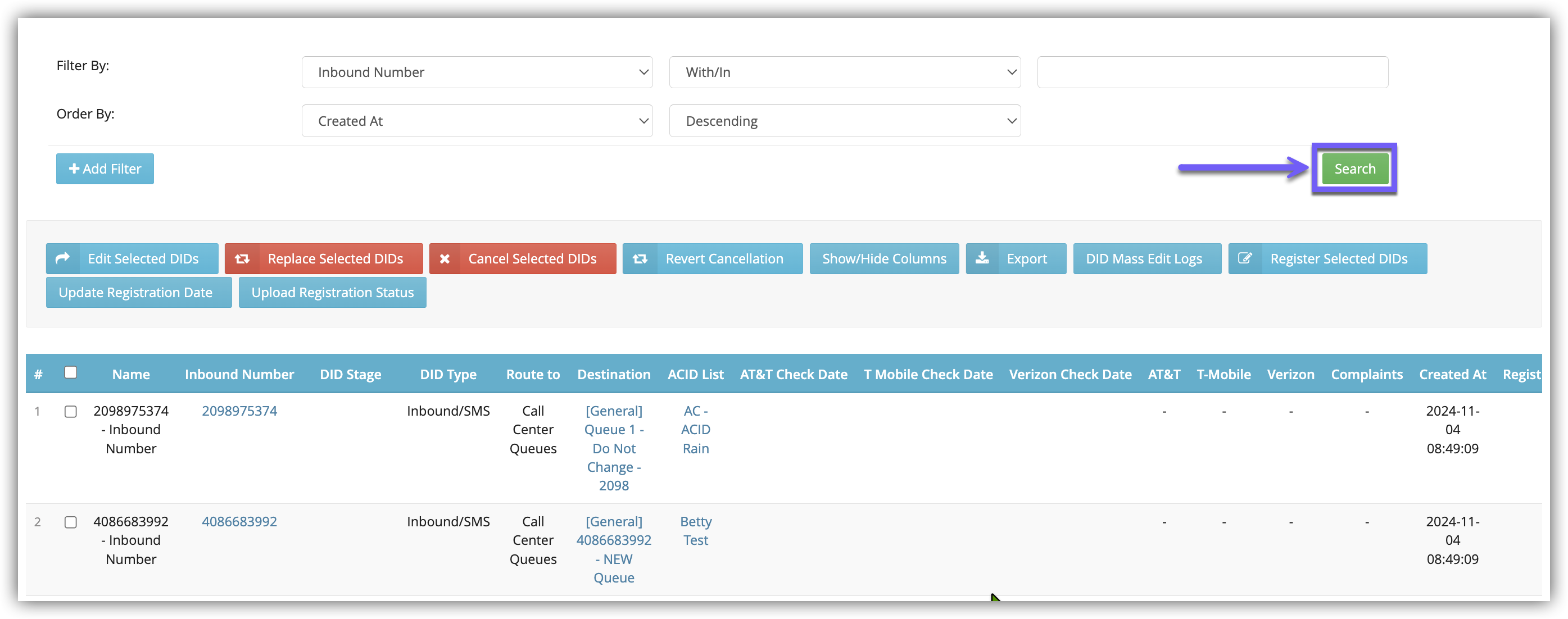
Task: Click the DID Stage column header
Action: [x=351, y=374]
